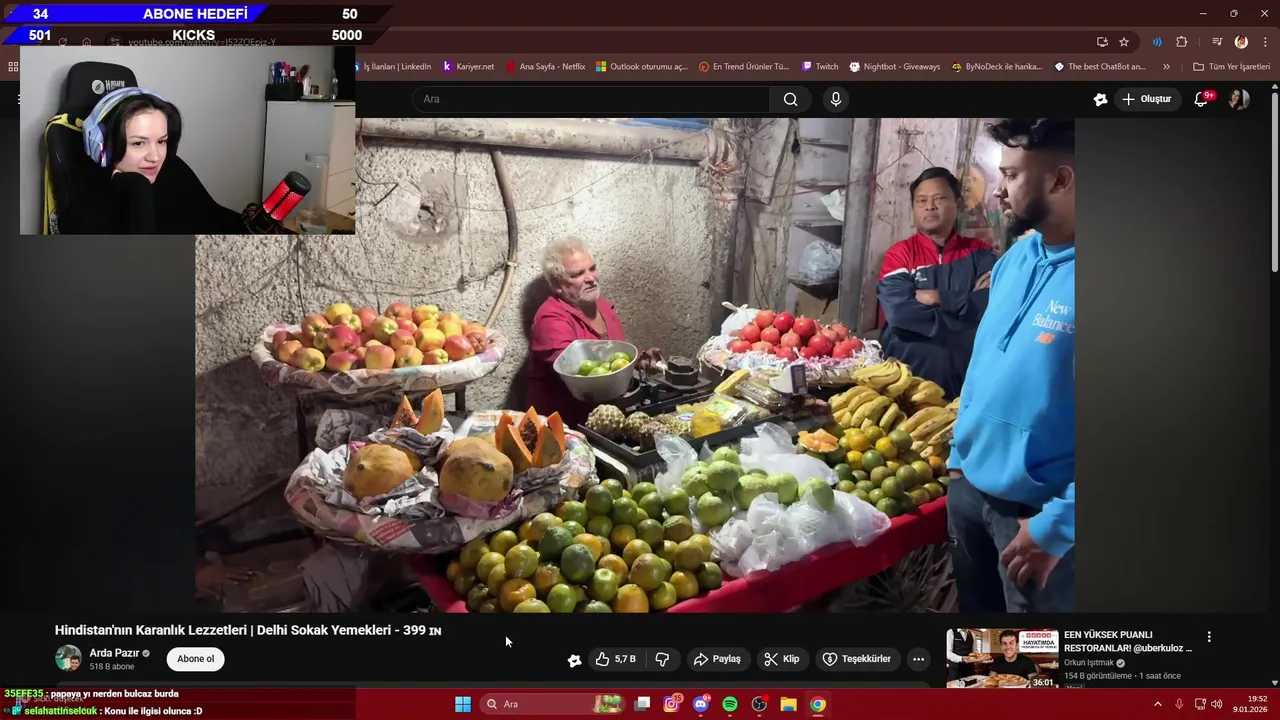Open Arda Pazır channel avatar
This screenshot has height=720, width=1280.
click(68, 658)
